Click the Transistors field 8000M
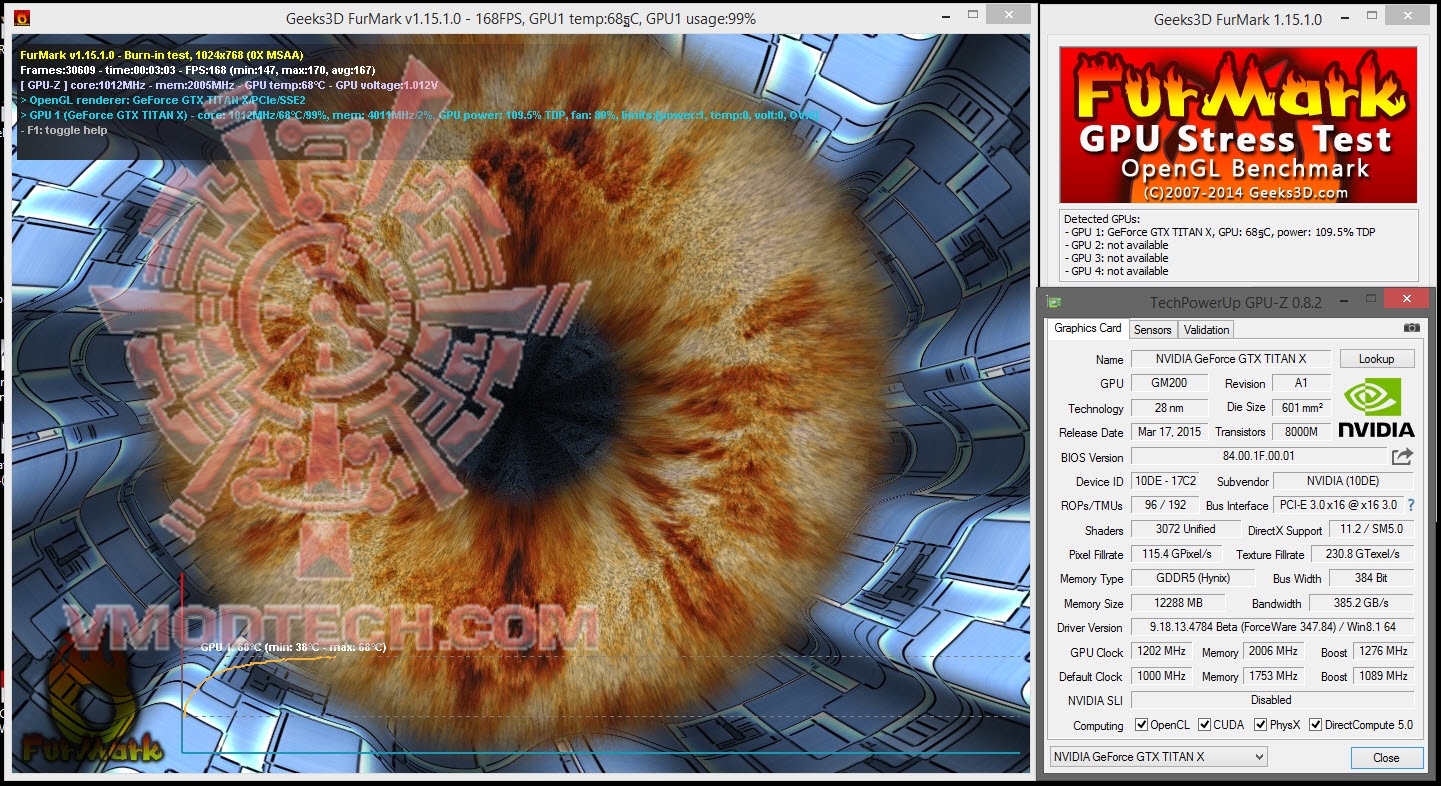 point(1302,432)
